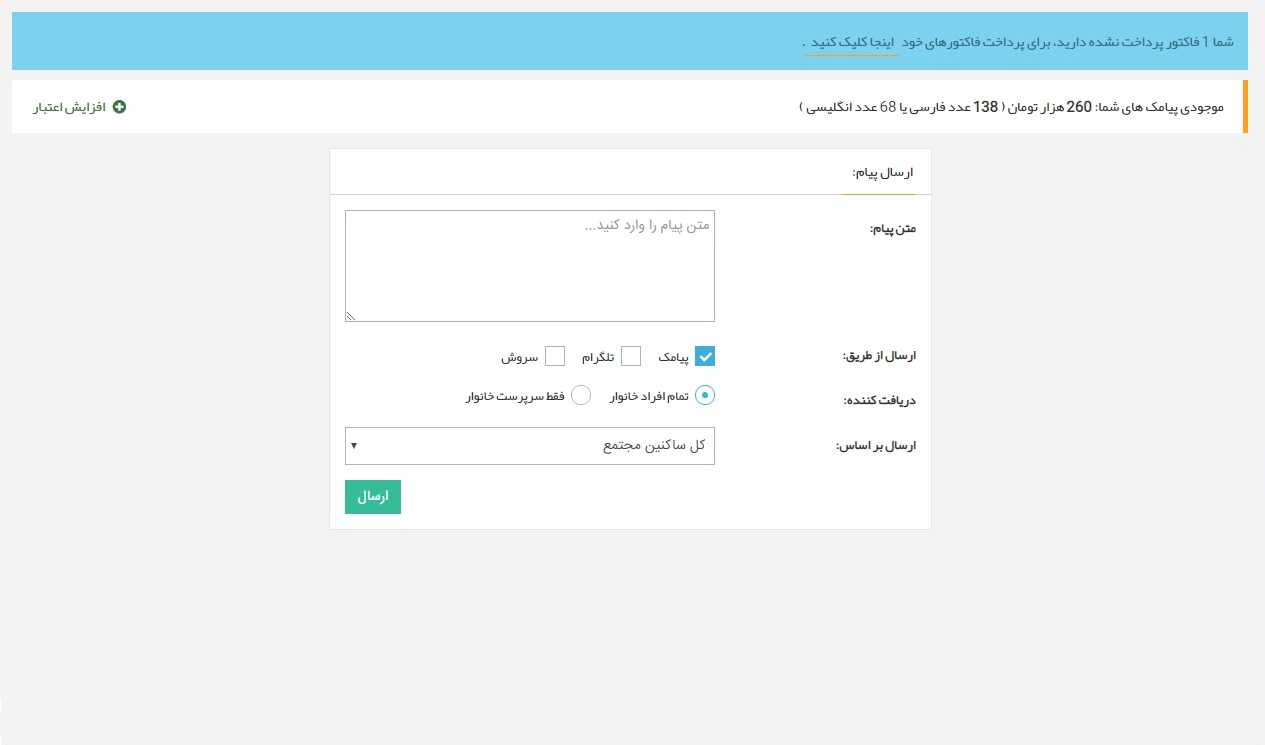Uncheck the پیامک checkbox
Viewport: 1265px width, 745px height.
pos(705,356)
